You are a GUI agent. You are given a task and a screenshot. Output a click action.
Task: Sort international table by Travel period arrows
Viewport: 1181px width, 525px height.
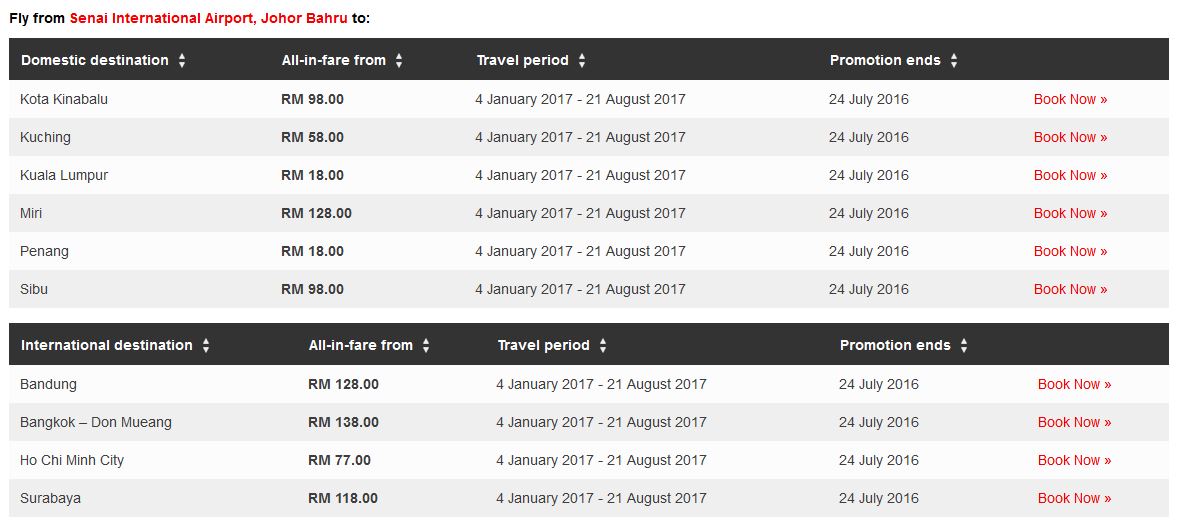(603, 346)
